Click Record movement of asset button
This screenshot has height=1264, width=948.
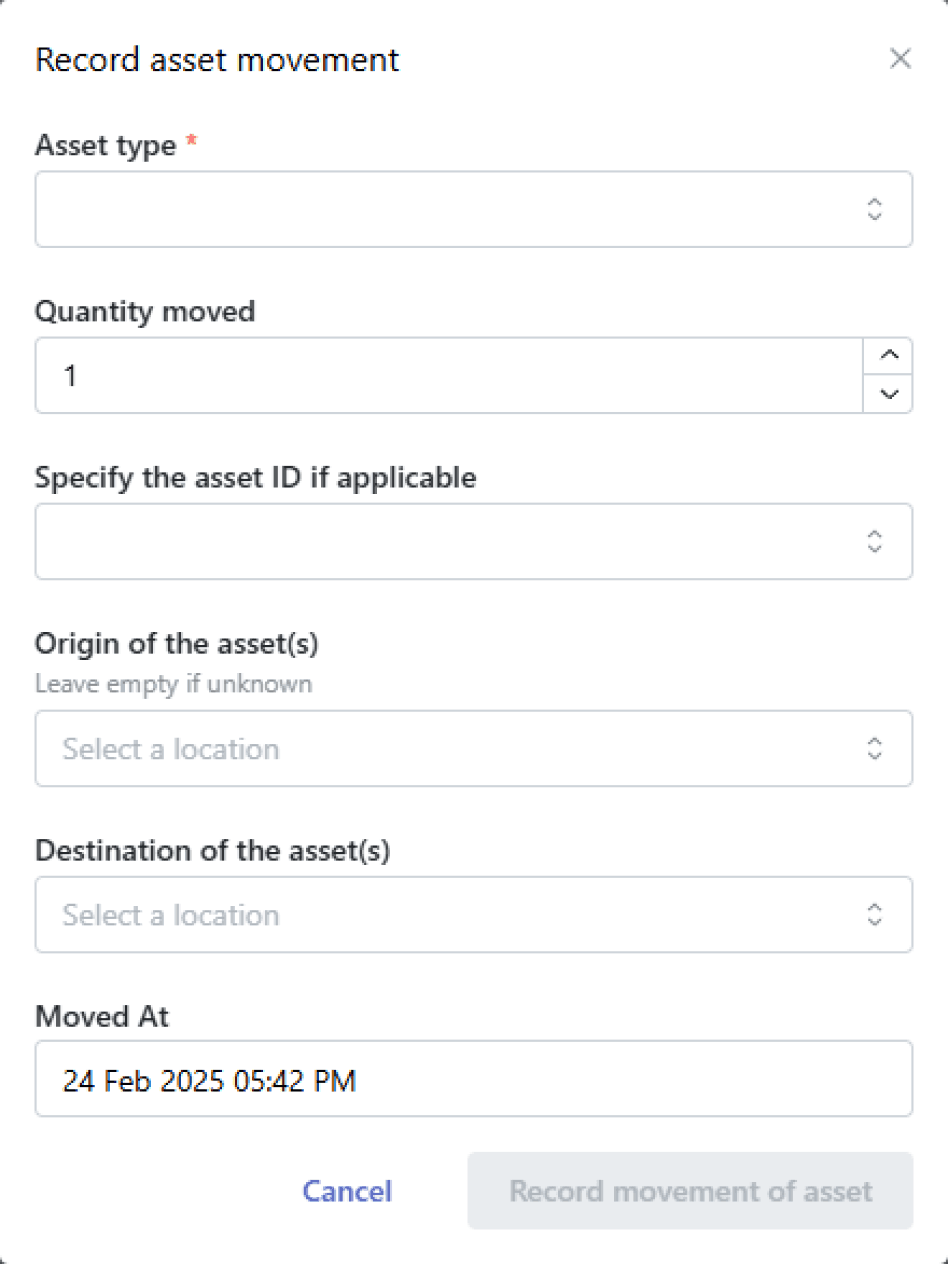click(690, 1191)
